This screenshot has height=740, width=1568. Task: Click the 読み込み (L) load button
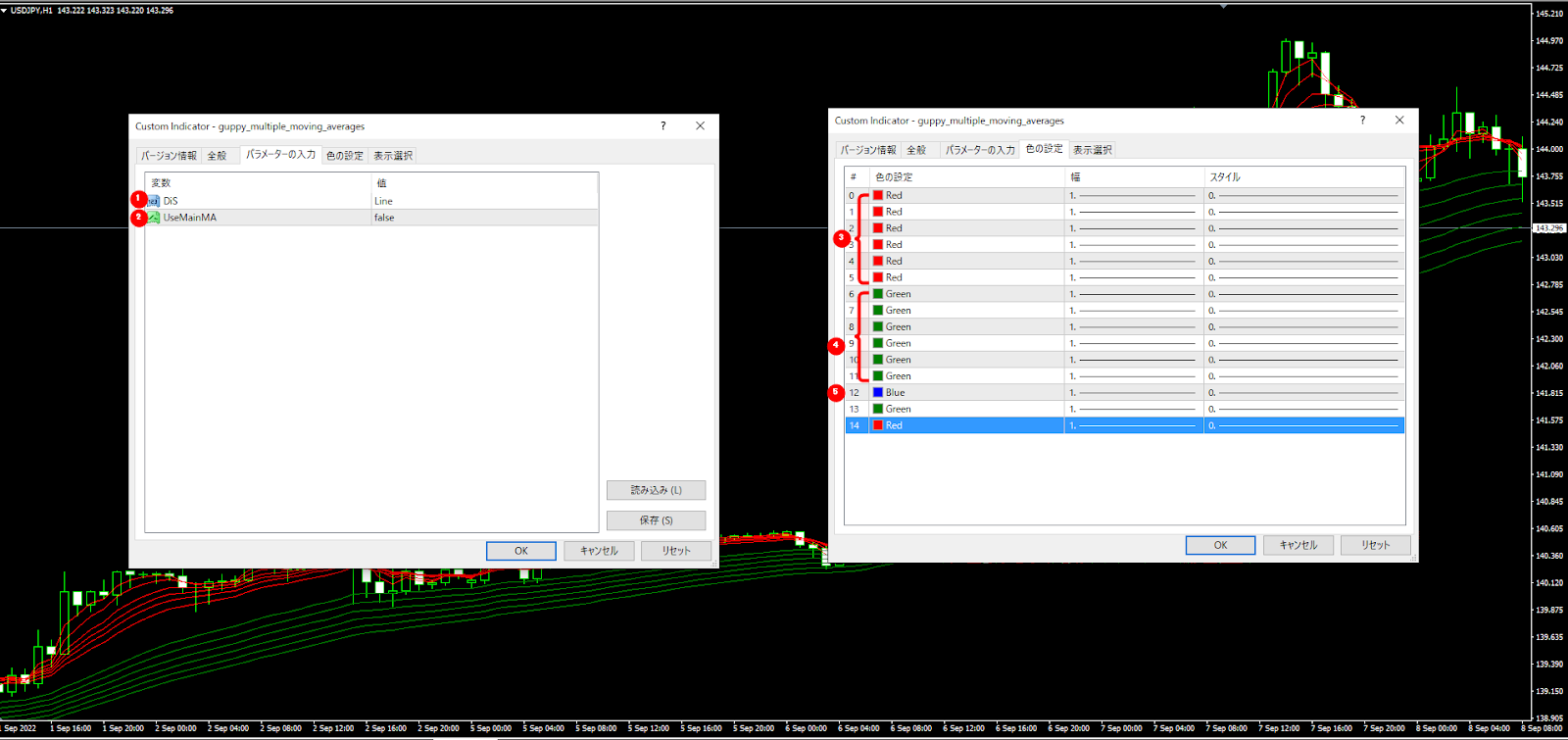[x=656, y=490]
